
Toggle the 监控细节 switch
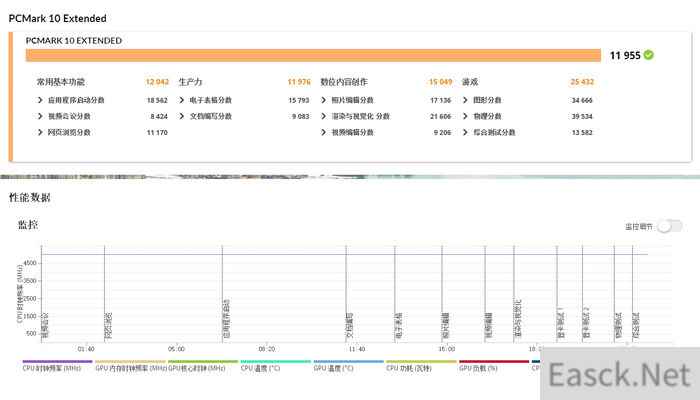pyautogui.click(x=670, y=226)
